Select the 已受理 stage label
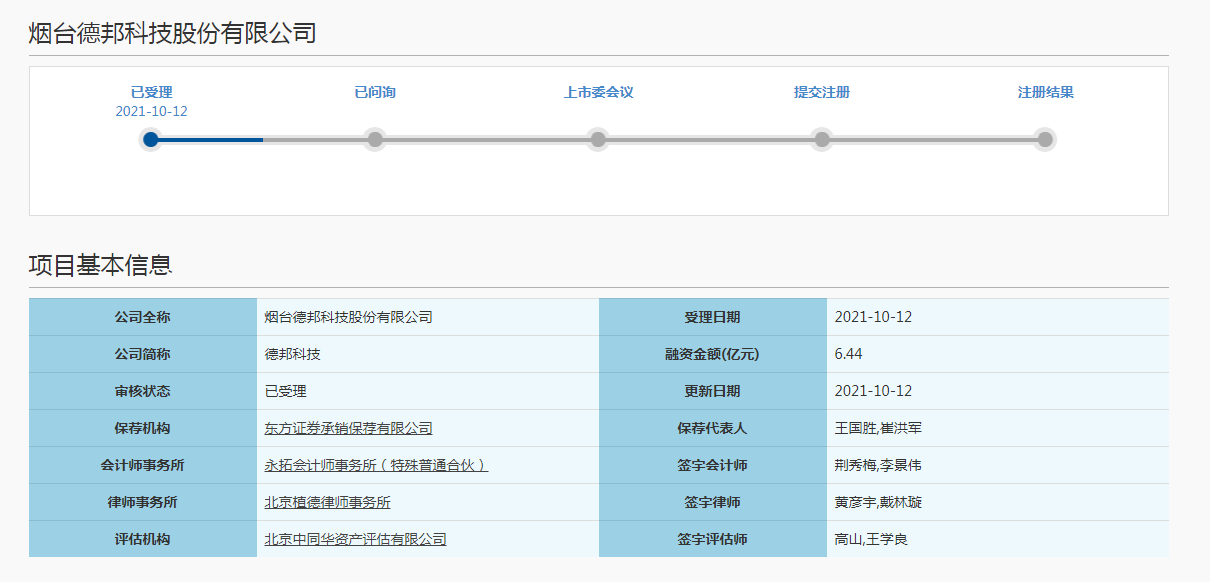1210x582 pixels. point(151,93)
